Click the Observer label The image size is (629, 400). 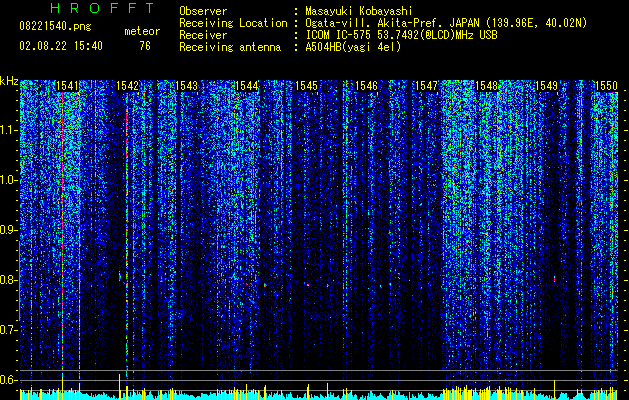203,11
